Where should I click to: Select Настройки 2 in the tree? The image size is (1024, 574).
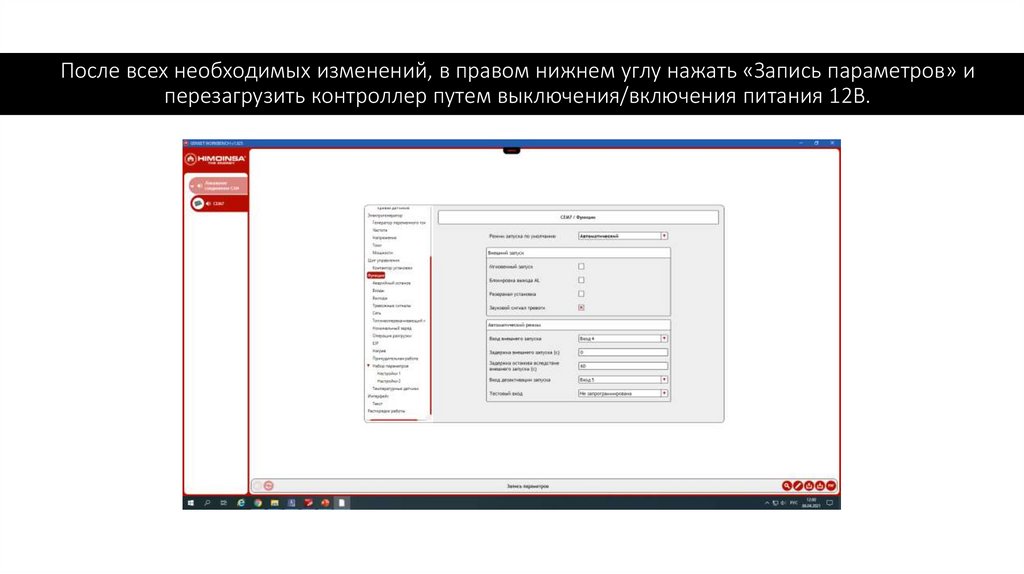tap(389, 381)
